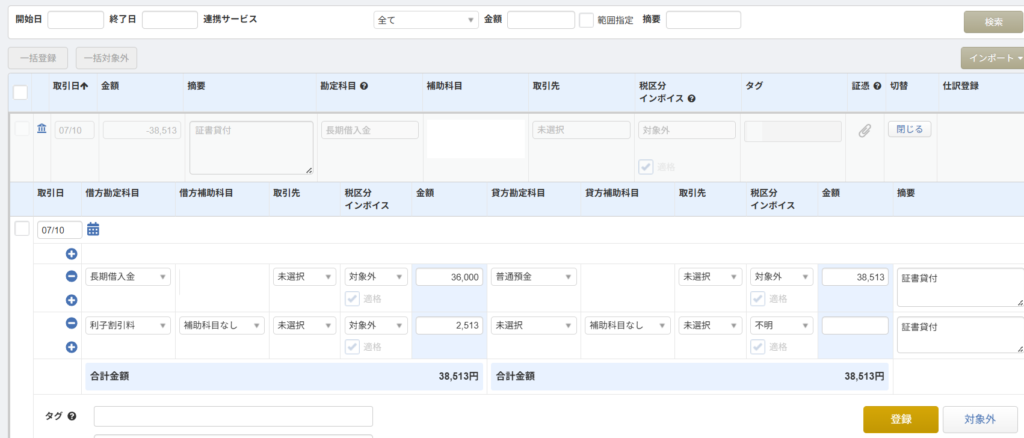The width and height of the screenshot is (1024, 438).
Task: Open the 普通預金 credit account dropdown
Action: pyautogui.click(x=533, y=277)
